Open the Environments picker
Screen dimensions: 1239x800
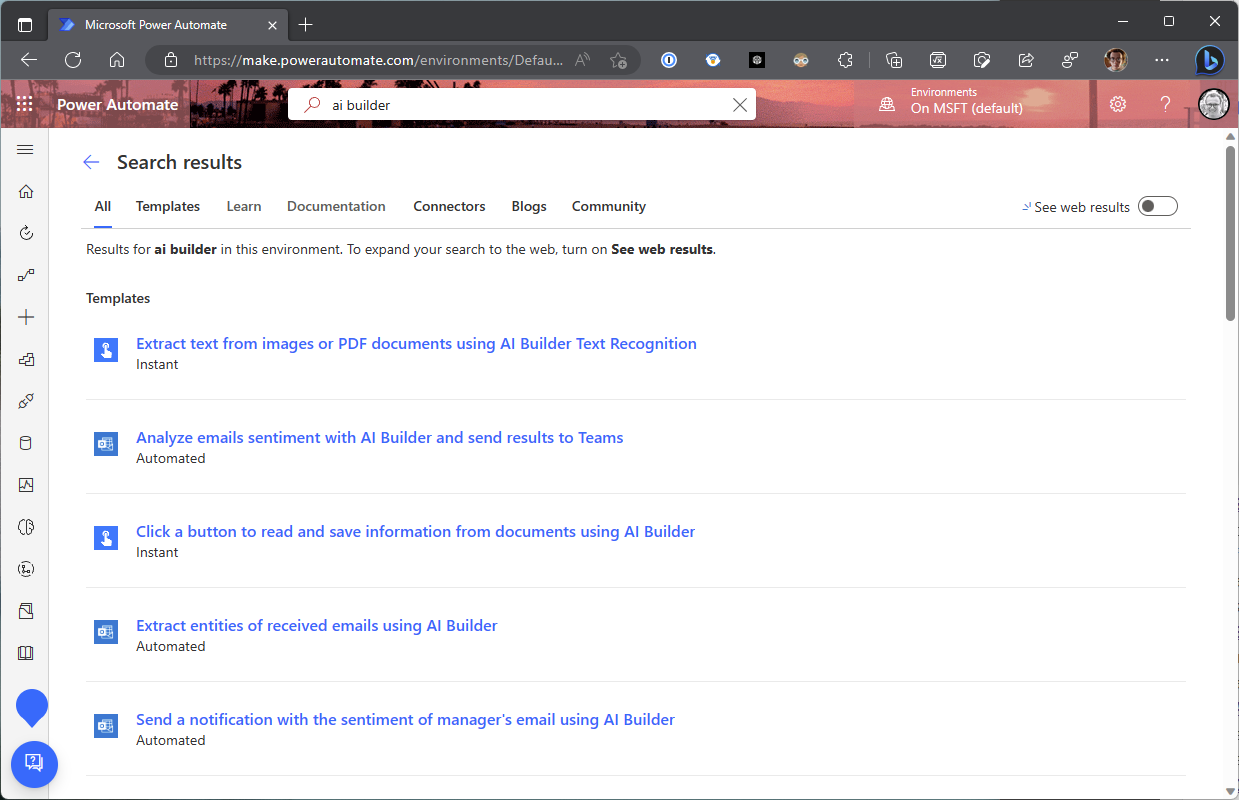tap(952, 100)
